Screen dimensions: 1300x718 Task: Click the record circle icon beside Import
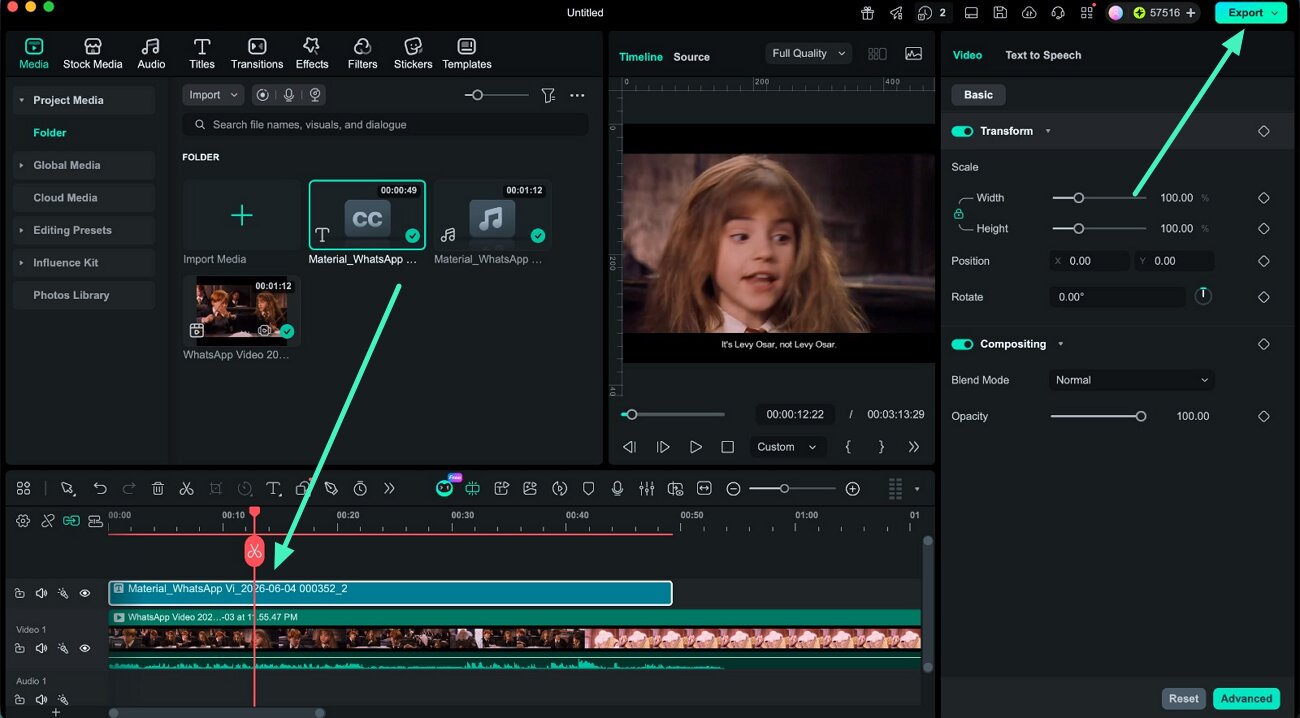click(262, 95)
